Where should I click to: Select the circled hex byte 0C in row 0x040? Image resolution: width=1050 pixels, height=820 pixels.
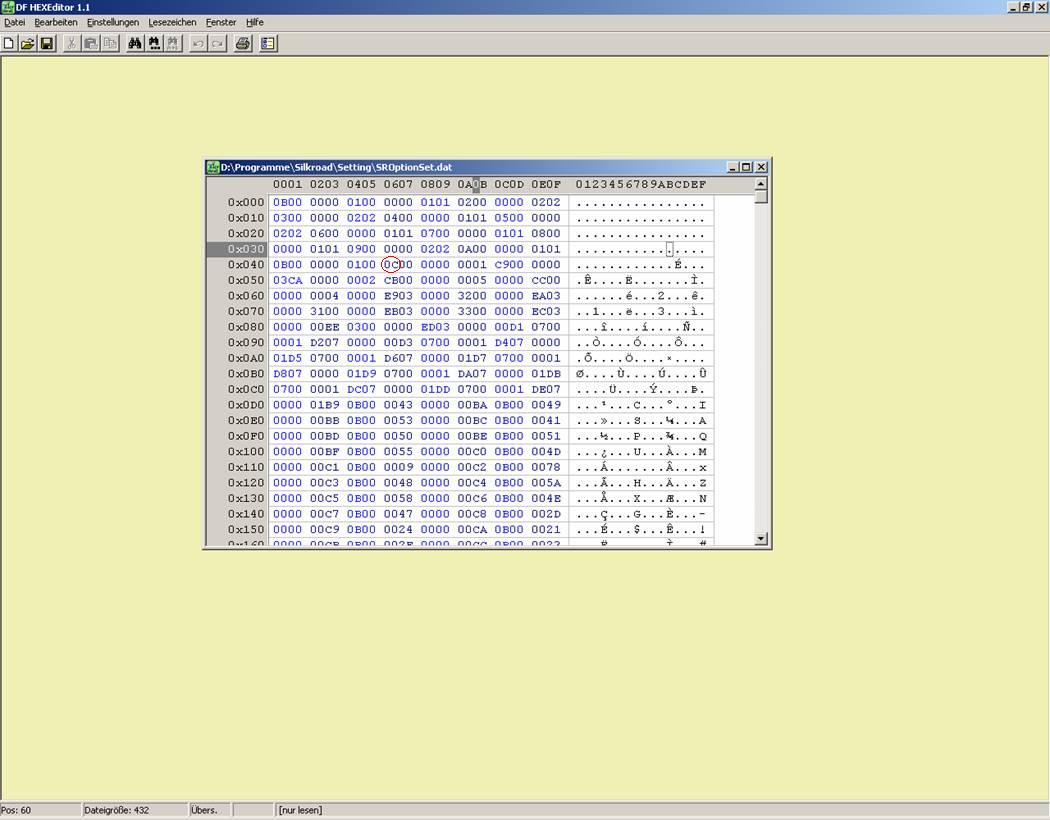click(388, 265)
